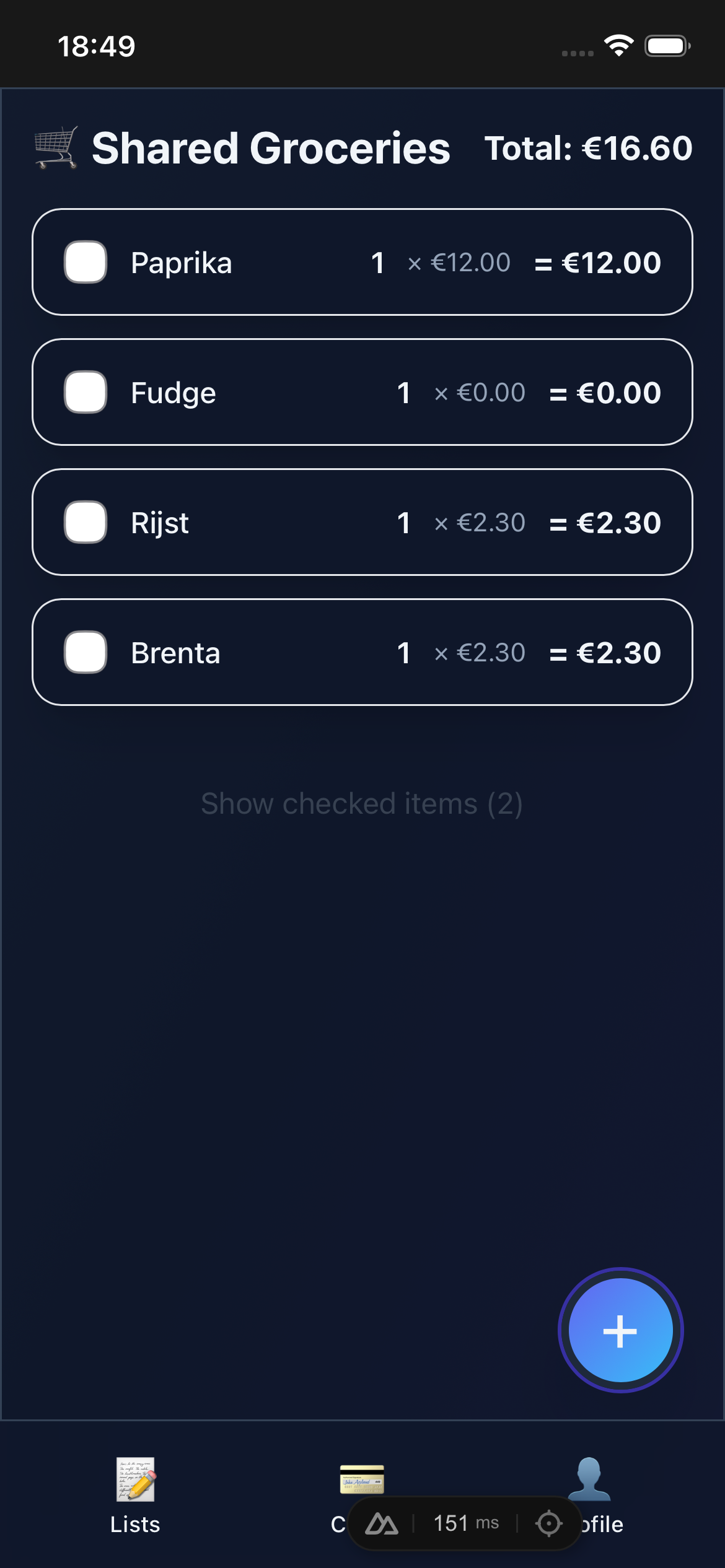Click the Total: €16.60 label
This screenshot has width=725, height=1568.
click(x=588, y=149)
